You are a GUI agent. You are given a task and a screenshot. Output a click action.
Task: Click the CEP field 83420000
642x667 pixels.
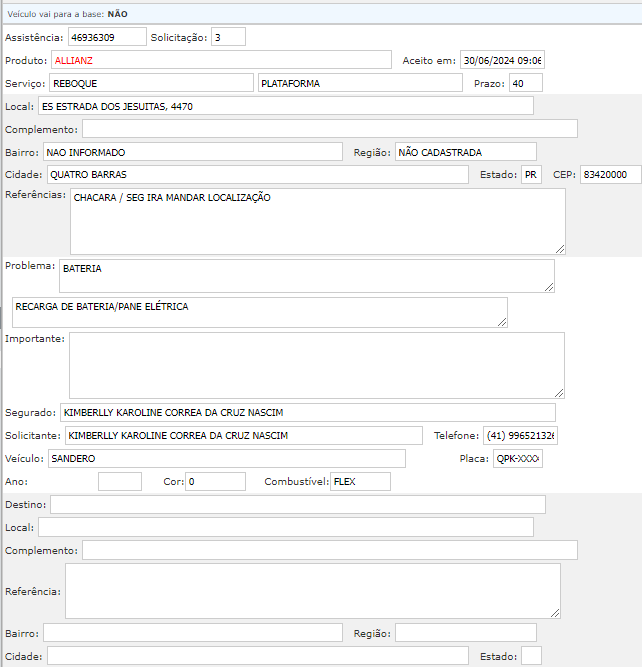pyautogui.click(x=610, y=175)
